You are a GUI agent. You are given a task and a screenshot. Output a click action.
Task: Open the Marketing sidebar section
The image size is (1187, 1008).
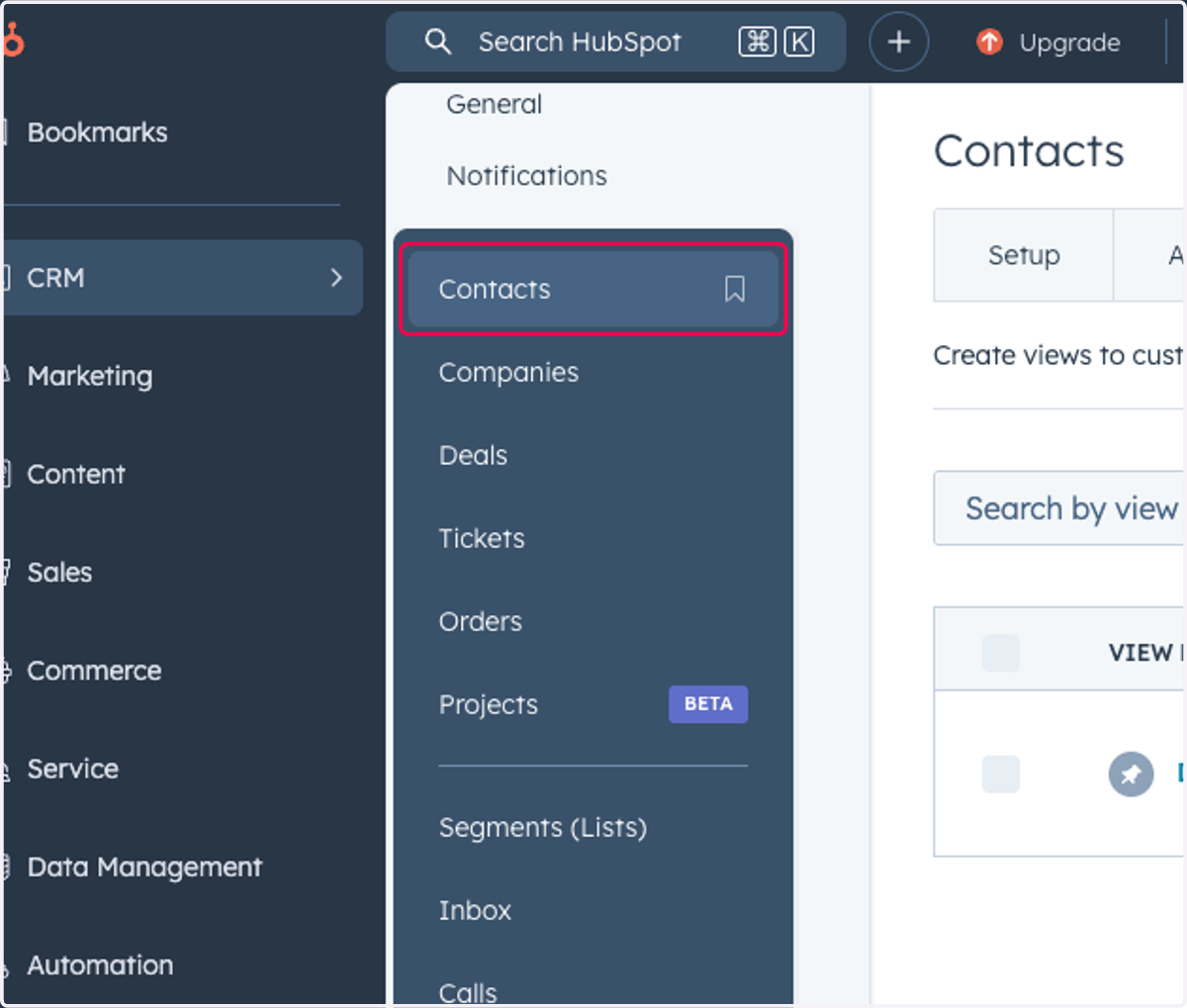[x=89, y=376]
